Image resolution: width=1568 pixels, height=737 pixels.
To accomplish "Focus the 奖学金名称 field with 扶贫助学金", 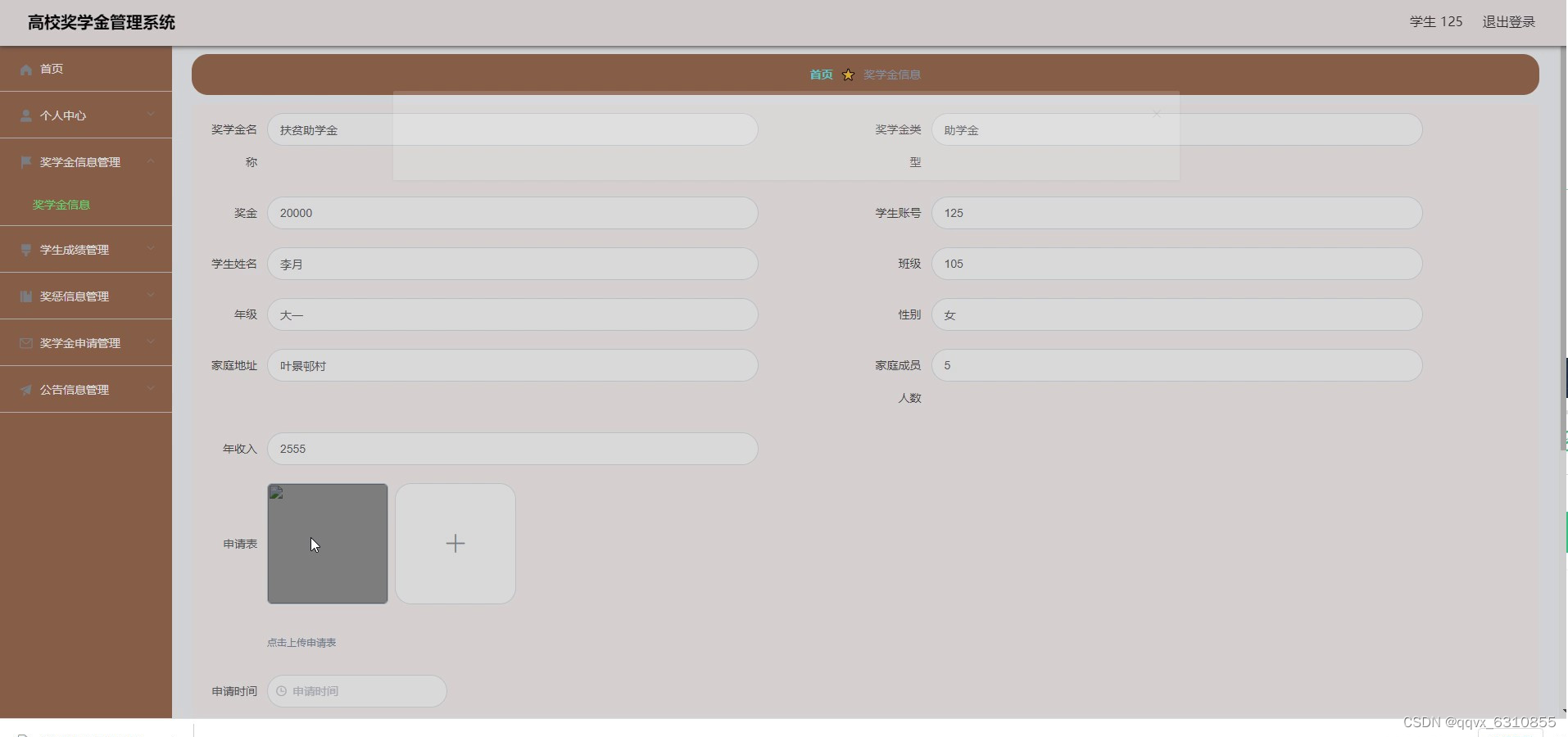I will (x=513, y=129).
